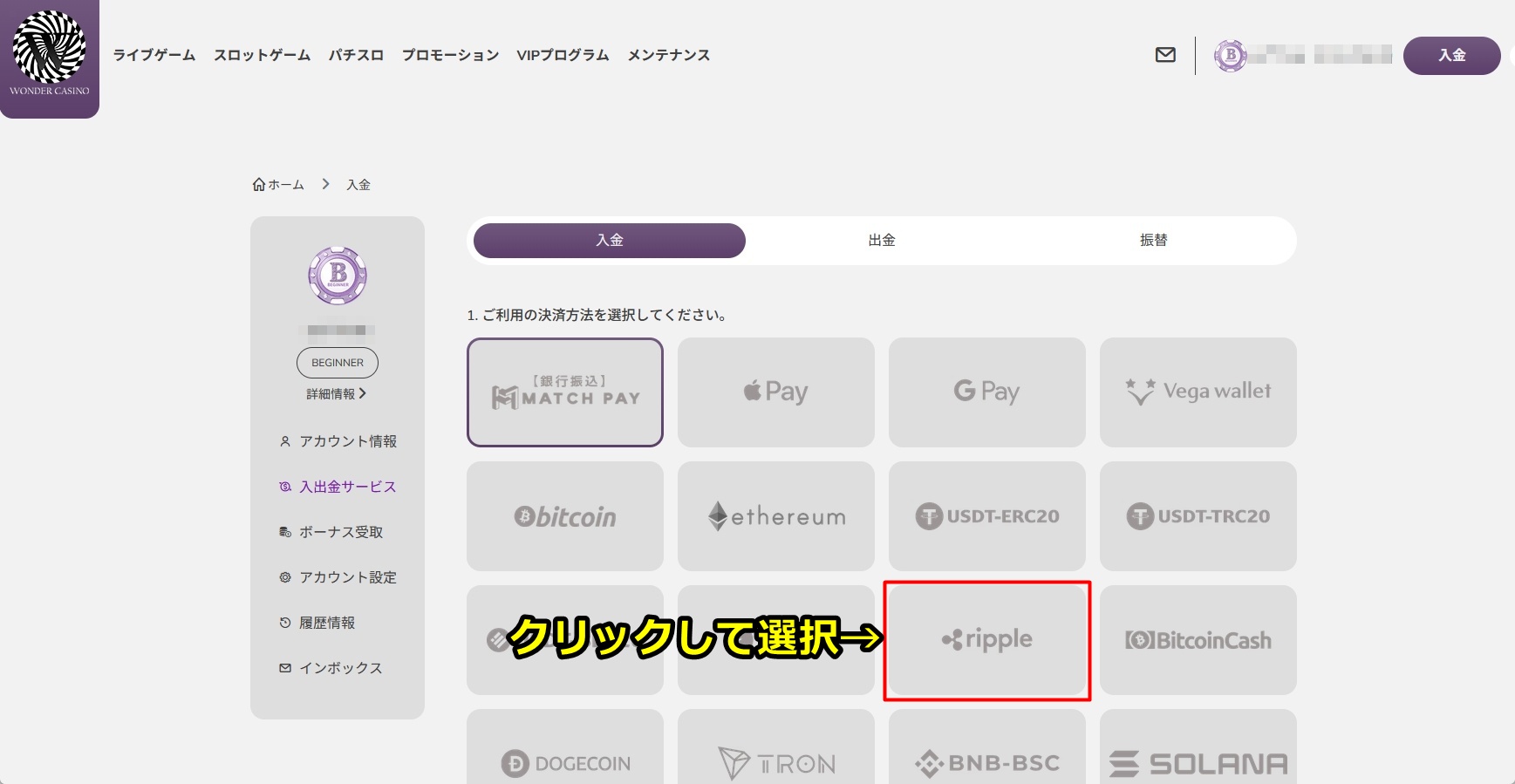Select the SOLANA payment tile
The height and width of the screenshot is (784, 1515).
tap(1198, 747)
